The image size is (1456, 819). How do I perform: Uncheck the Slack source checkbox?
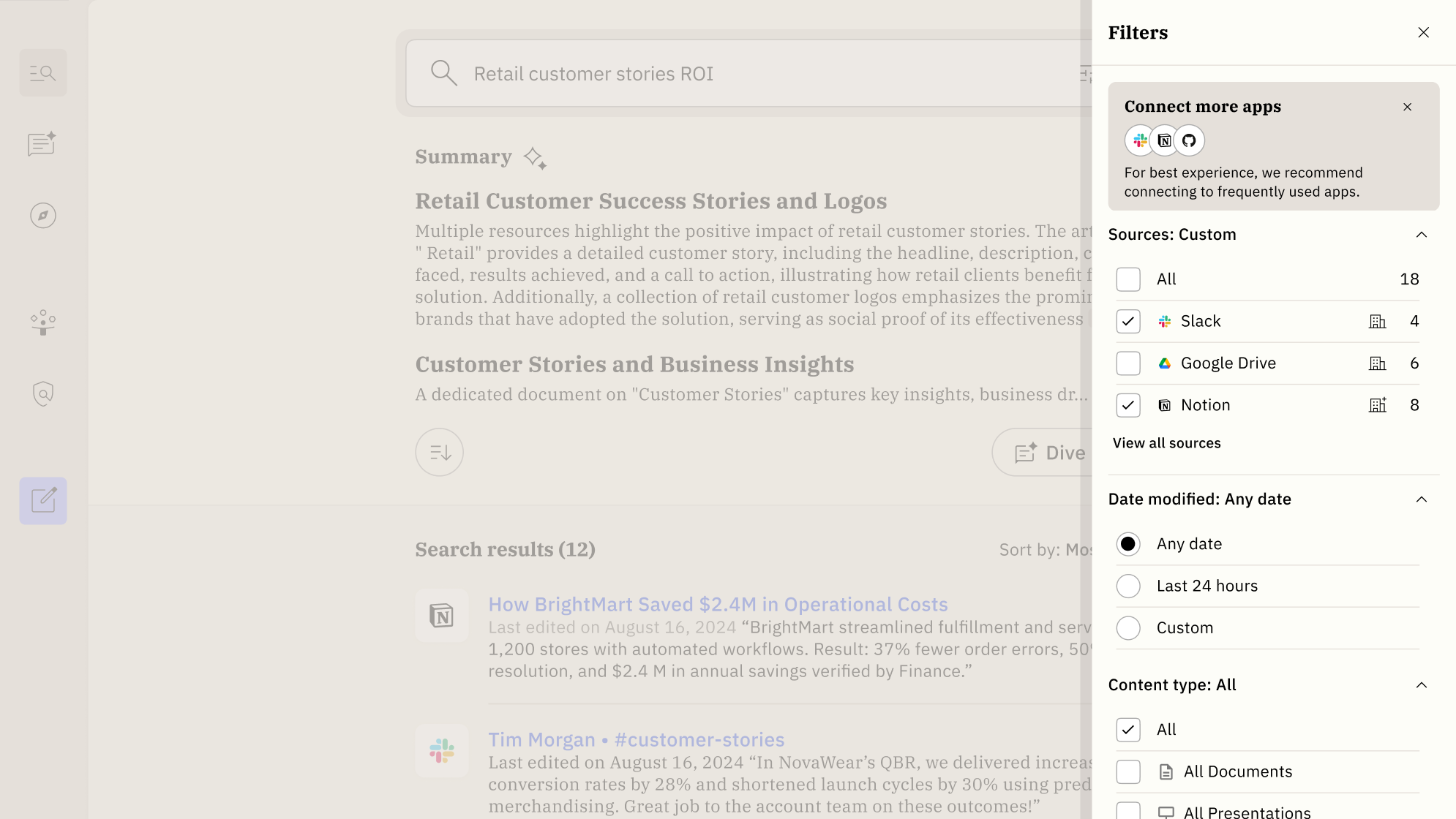pyautogui.click(x=1127, y=322)
